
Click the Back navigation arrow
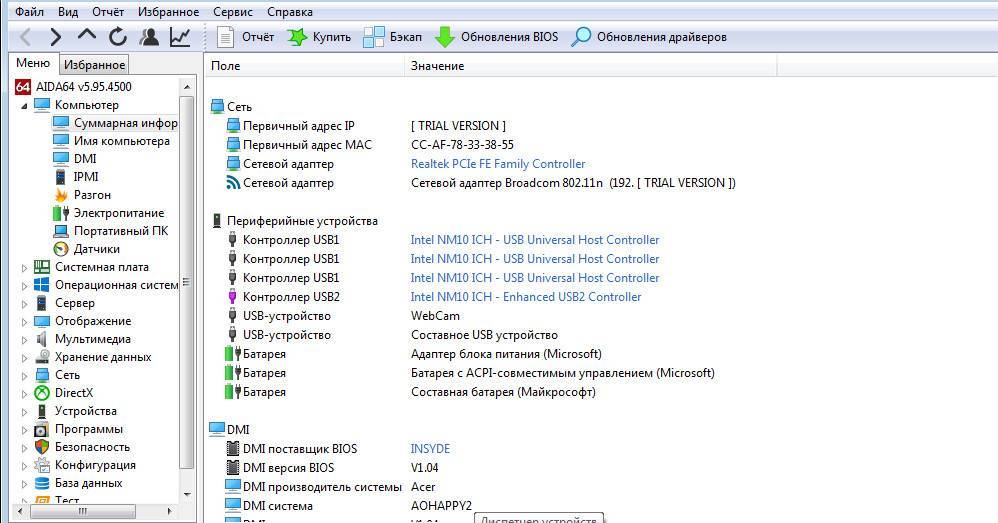(26, 37)
